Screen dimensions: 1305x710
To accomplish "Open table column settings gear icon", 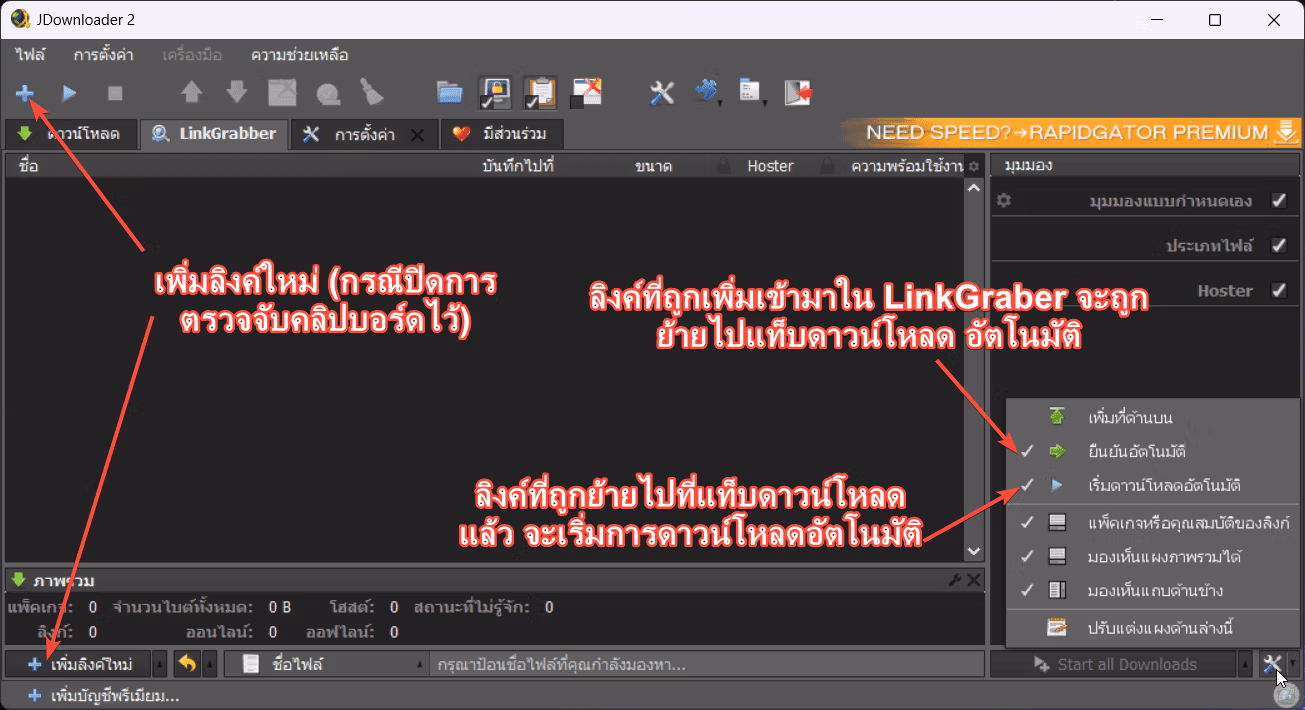I will pyautogui.click(x=973, y=166).
